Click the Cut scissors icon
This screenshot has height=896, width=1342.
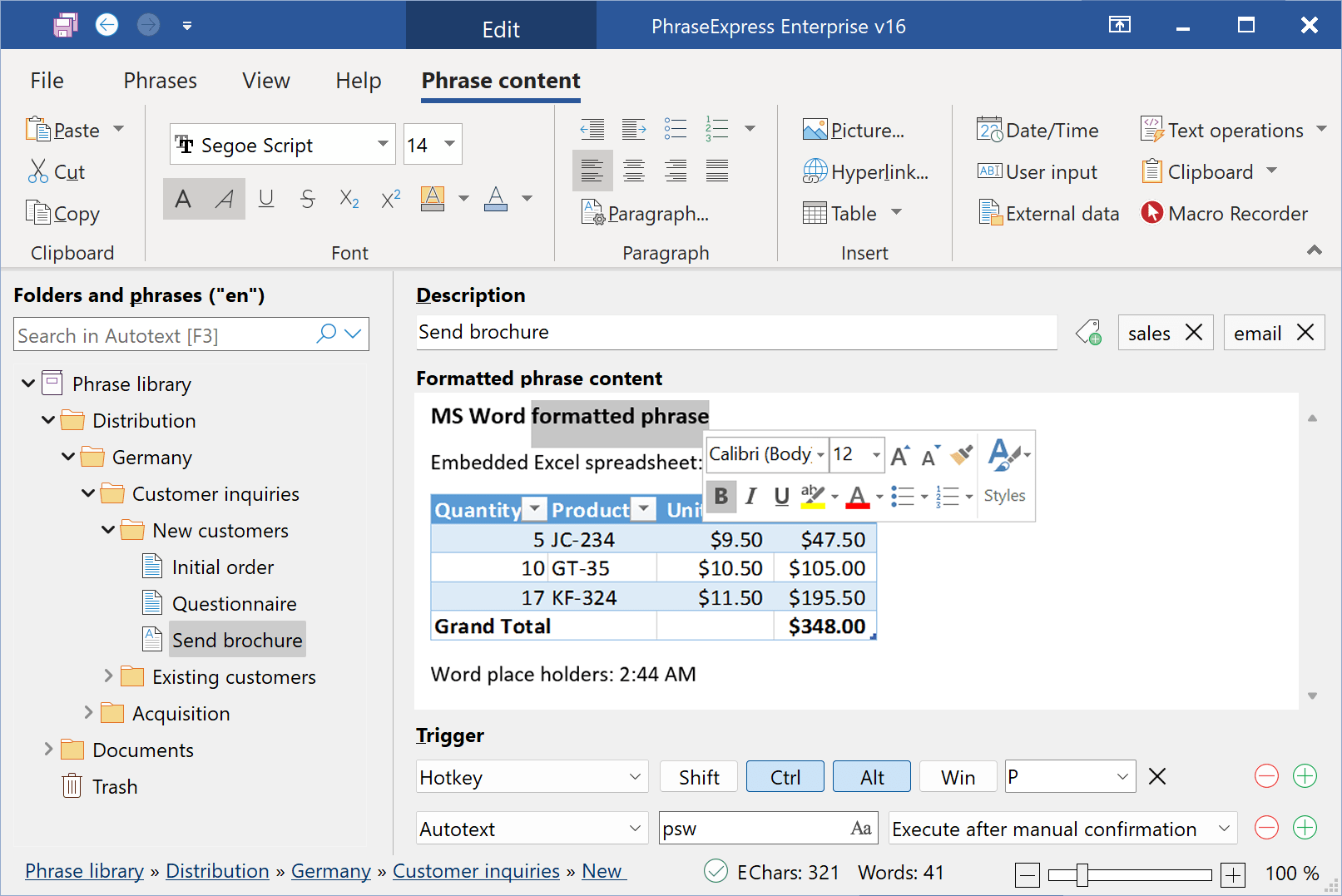38,171
